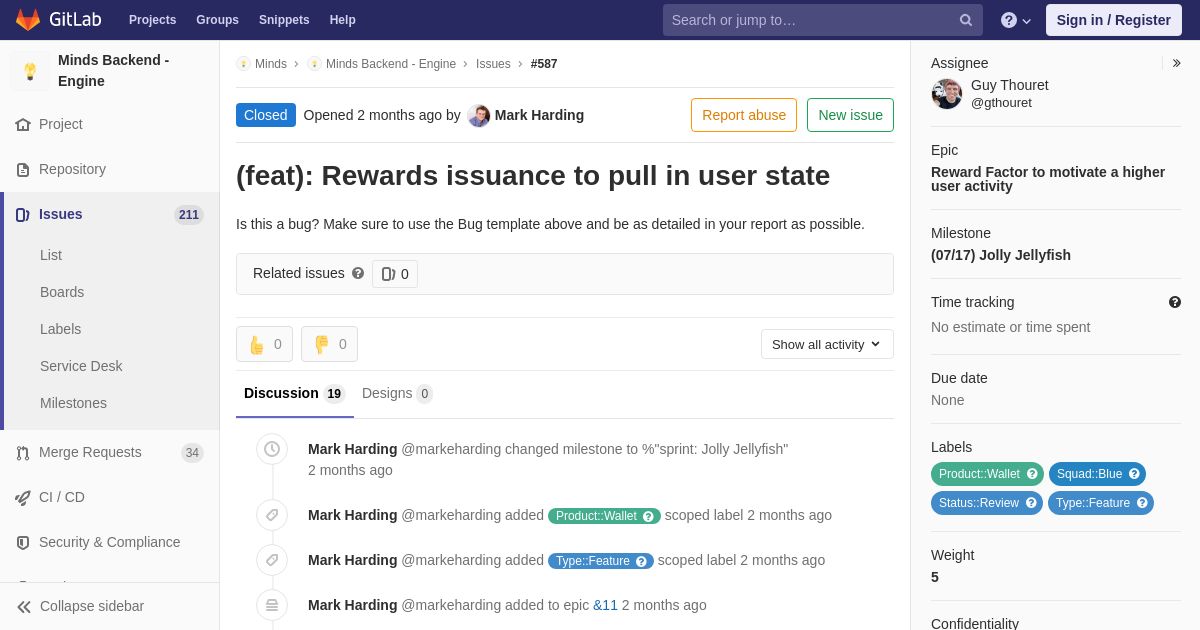Viewport: 1200px width, 630px height.
Task: Click the Project house icon
Action: [x=23, y=125]
